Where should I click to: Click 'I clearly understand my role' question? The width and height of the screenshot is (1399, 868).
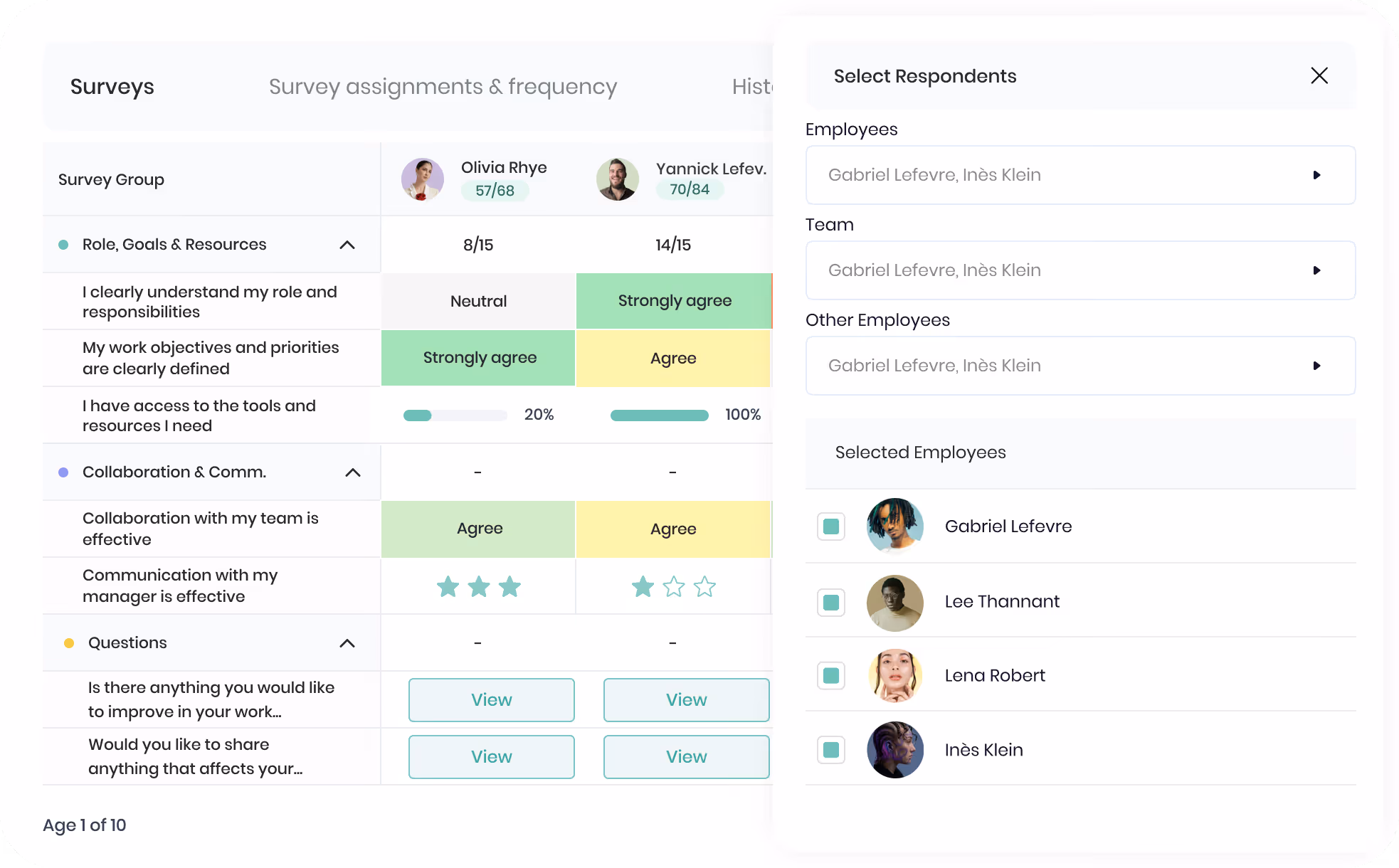point(210,302)
